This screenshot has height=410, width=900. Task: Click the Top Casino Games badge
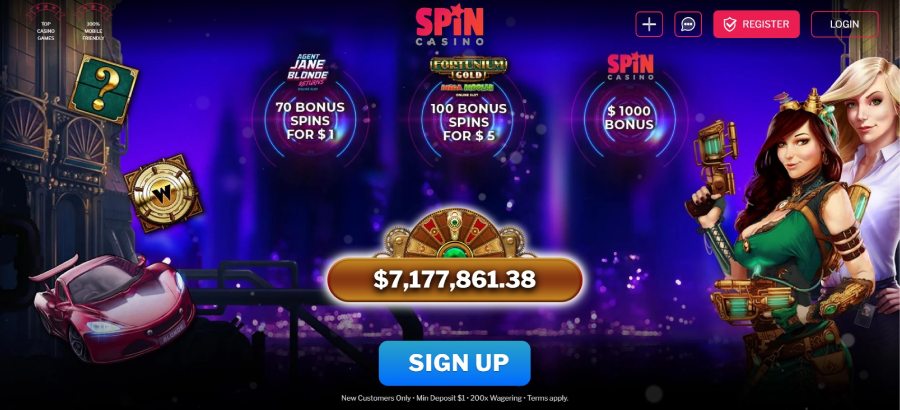(x=45, y=23)
